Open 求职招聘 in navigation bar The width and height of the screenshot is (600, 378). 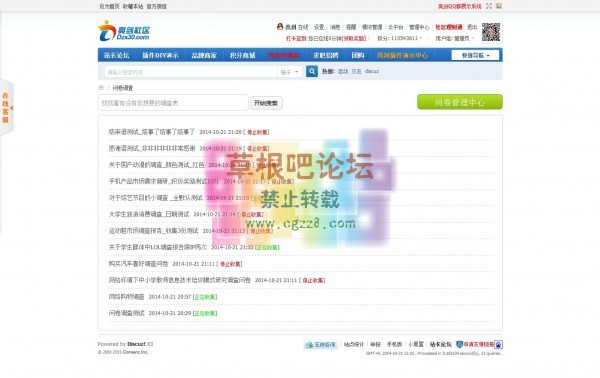(326, 55)
